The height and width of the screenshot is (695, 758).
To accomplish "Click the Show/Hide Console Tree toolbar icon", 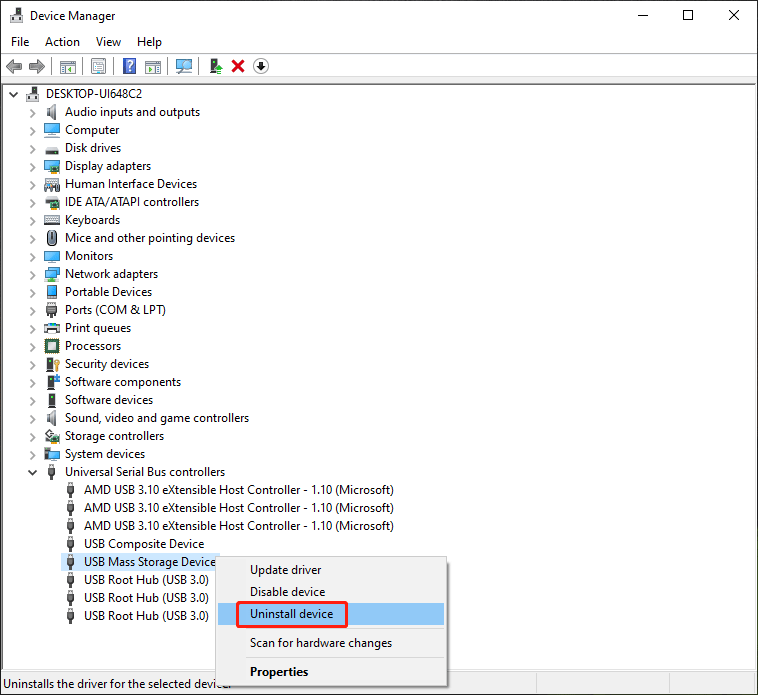I will point(68,66).
